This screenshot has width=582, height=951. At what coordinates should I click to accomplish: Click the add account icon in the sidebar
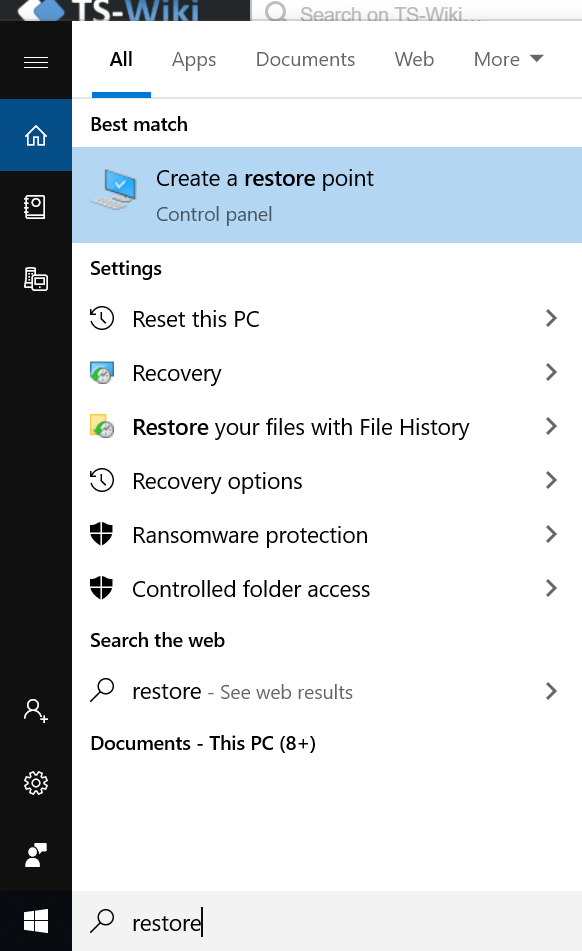tap(36, 710)
